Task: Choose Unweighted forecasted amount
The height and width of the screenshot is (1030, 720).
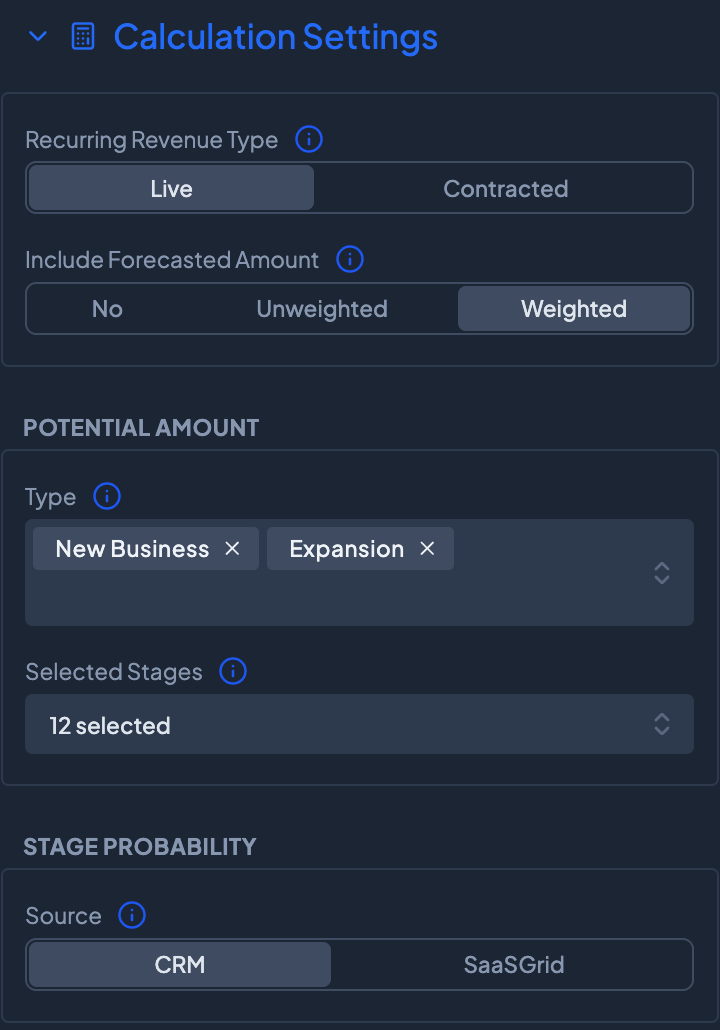Action: coord(322,309)
